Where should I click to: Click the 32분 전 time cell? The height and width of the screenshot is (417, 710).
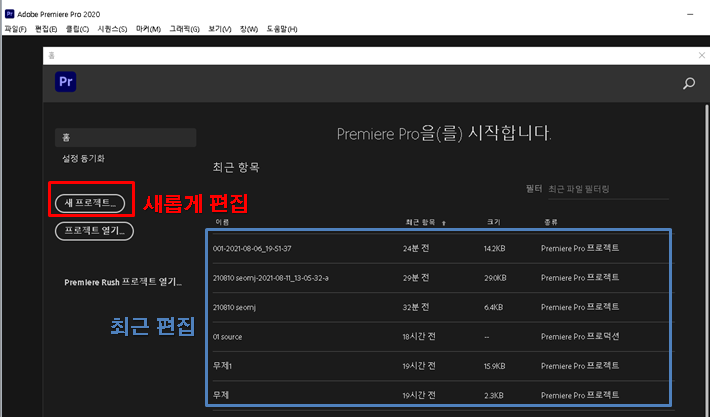coord(416,307)
